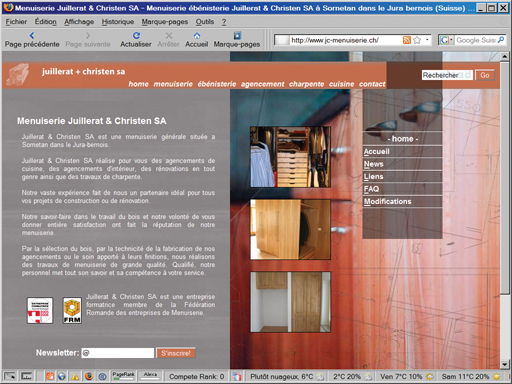This screenshot has height=384, width=512.
Task: Open the cuisine section link
Action: coord(341,84)
